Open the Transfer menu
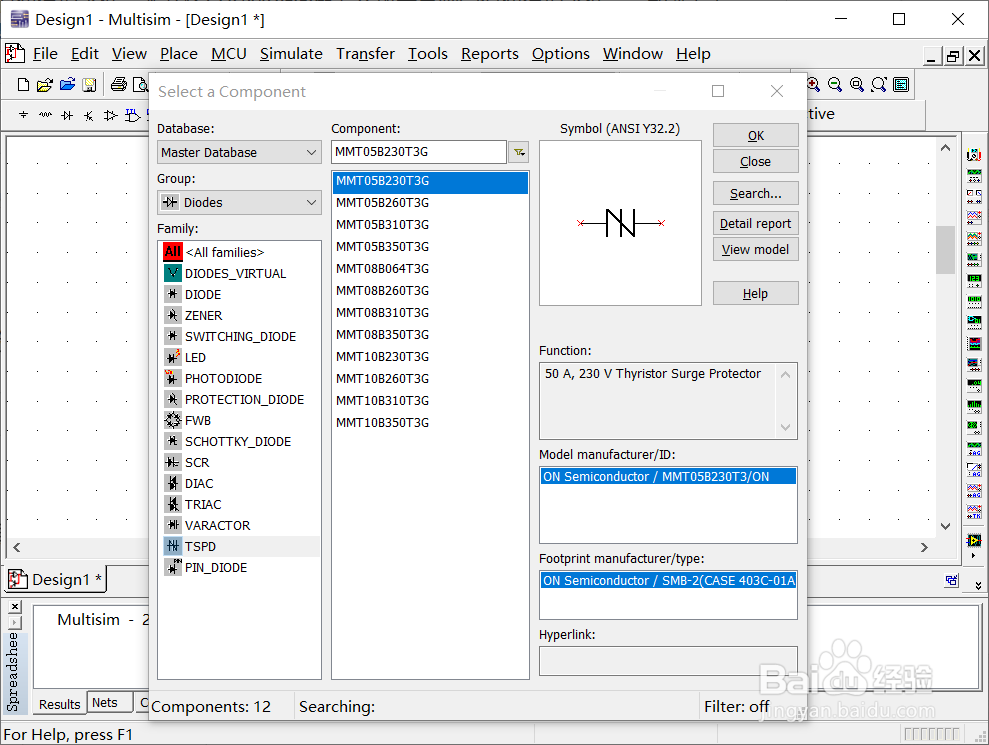This screenshot has height=745, width=989. tap(365, 54)
